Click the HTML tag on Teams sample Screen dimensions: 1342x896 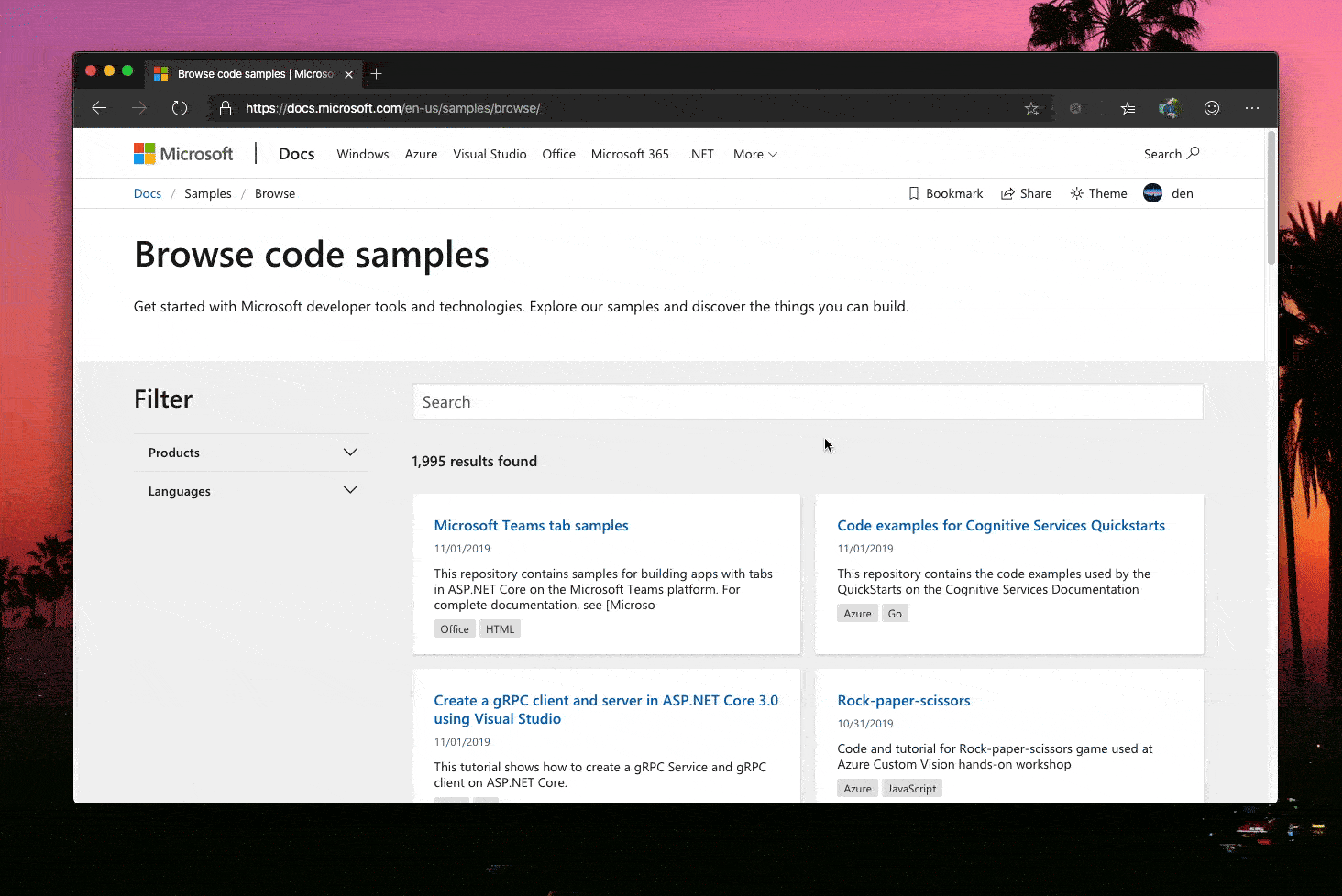coord(500,629)
